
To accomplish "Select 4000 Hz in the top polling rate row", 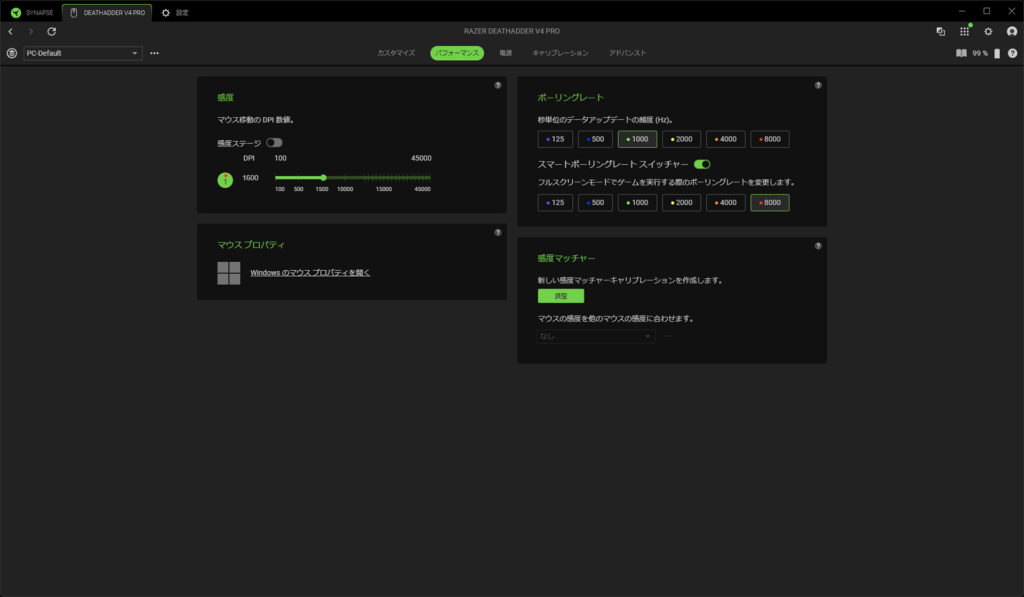I will pyautogui.click(x=726, y=139).
